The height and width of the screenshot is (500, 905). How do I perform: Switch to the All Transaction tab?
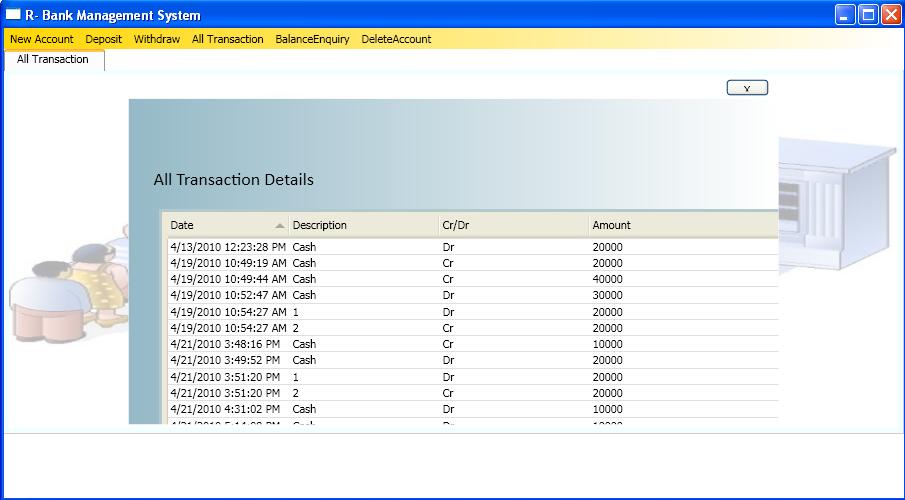(53, 59)
